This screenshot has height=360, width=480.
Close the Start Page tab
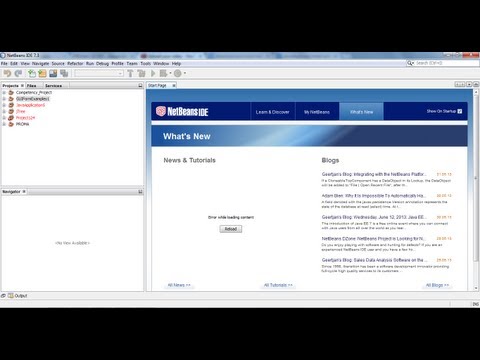point(174,86)
